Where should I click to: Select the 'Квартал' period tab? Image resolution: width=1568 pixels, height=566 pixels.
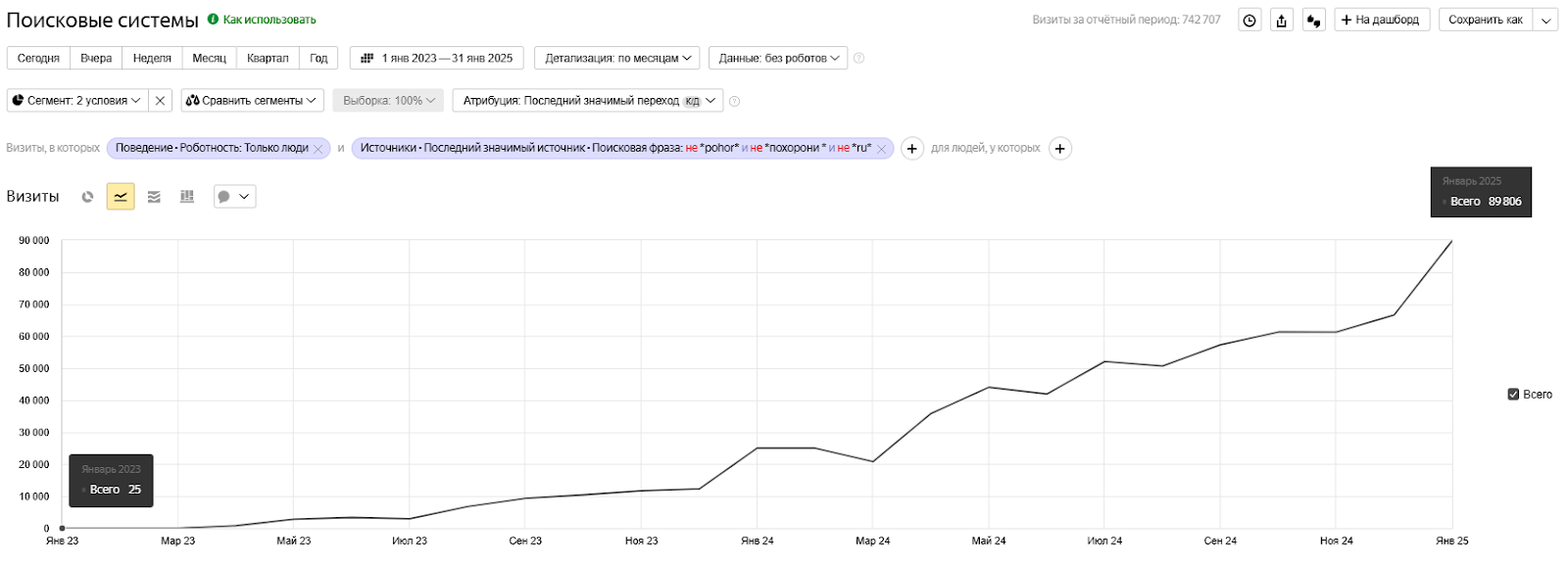(x=268, y=59)
